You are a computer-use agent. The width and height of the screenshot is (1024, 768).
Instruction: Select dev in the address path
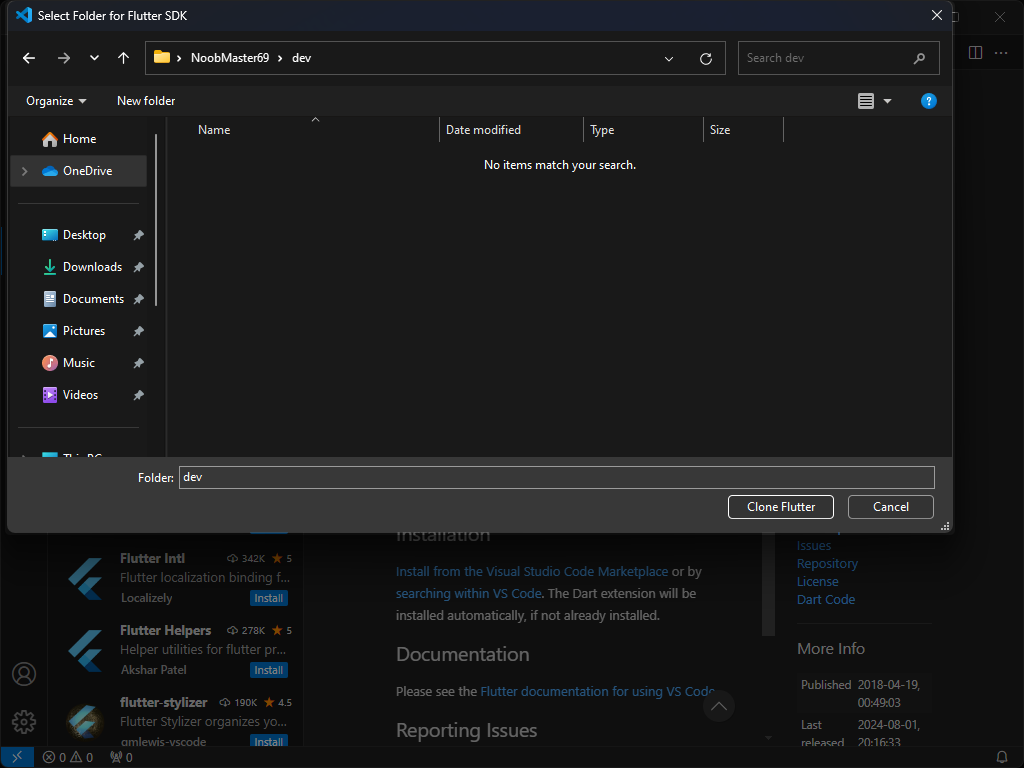(301, 58)
